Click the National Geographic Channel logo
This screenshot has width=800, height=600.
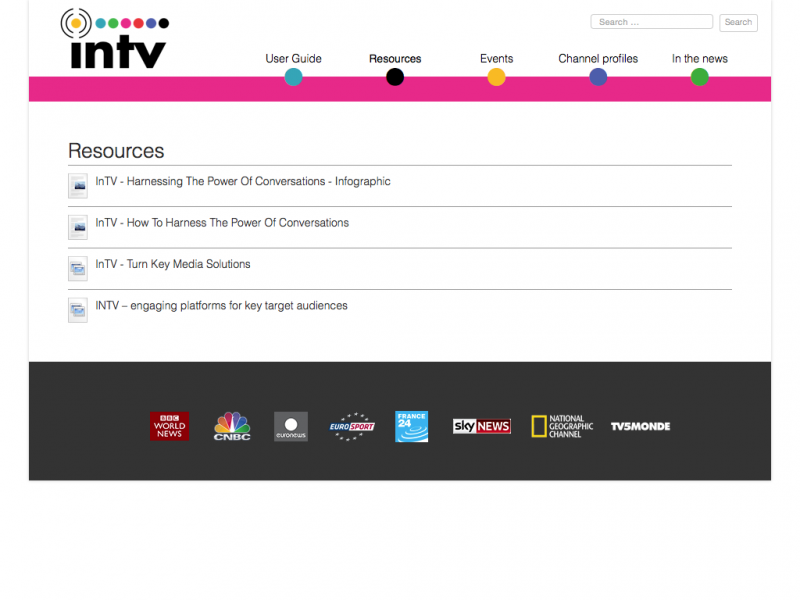tap(562, 426)
